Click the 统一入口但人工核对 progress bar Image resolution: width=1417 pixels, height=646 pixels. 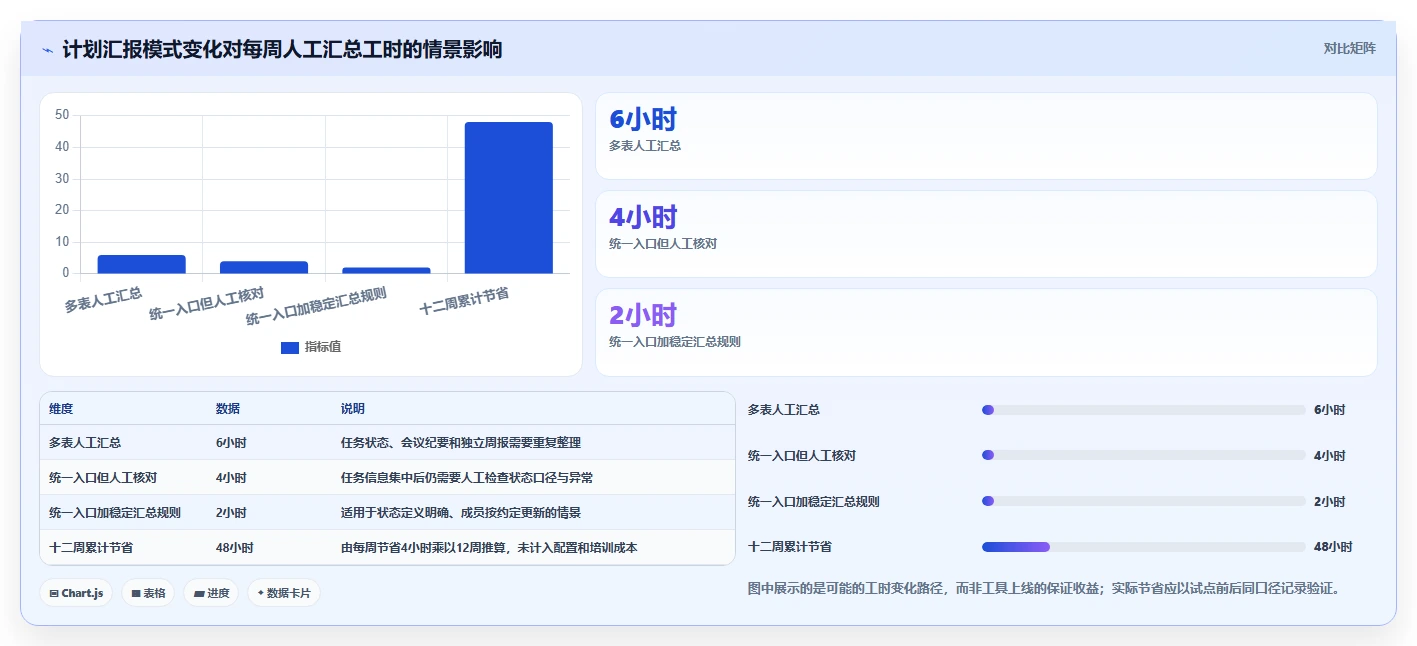pyautogui.click(x=1144, y=455)
